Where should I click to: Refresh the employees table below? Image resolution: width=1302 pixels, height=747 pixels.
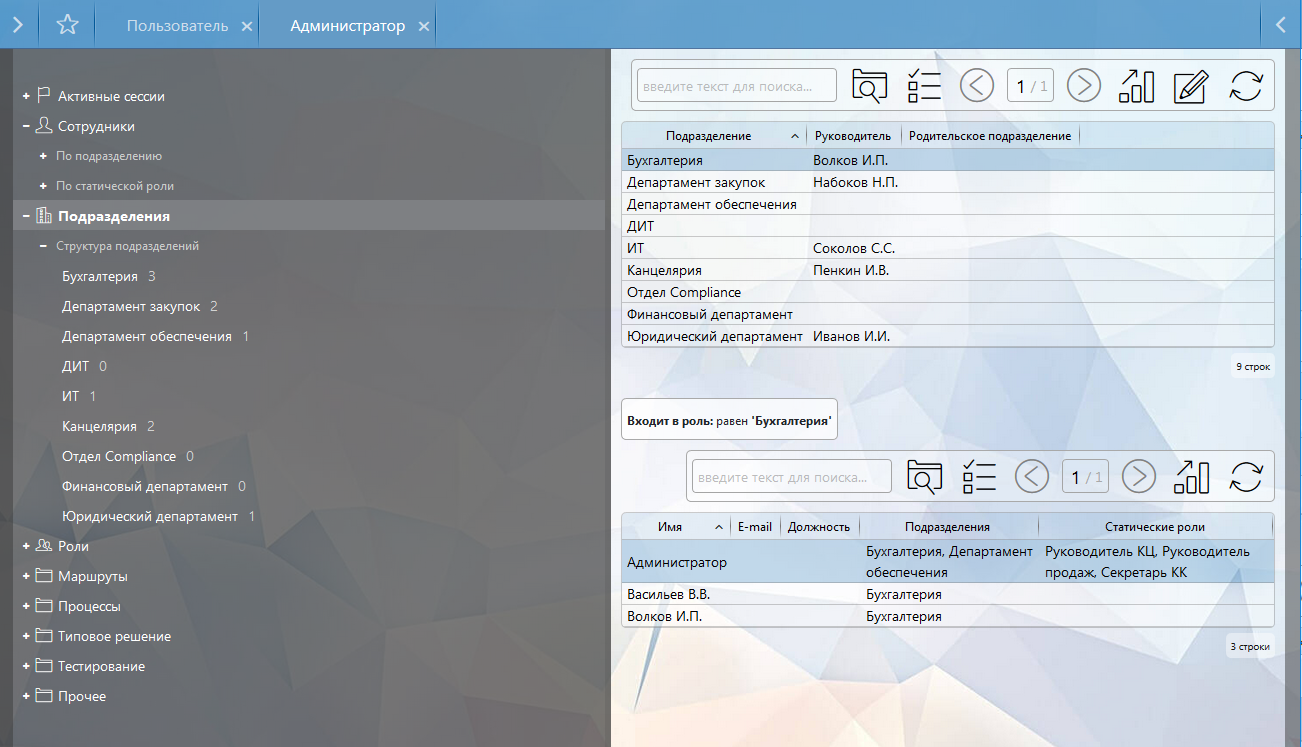click(x=1246, y=477)
